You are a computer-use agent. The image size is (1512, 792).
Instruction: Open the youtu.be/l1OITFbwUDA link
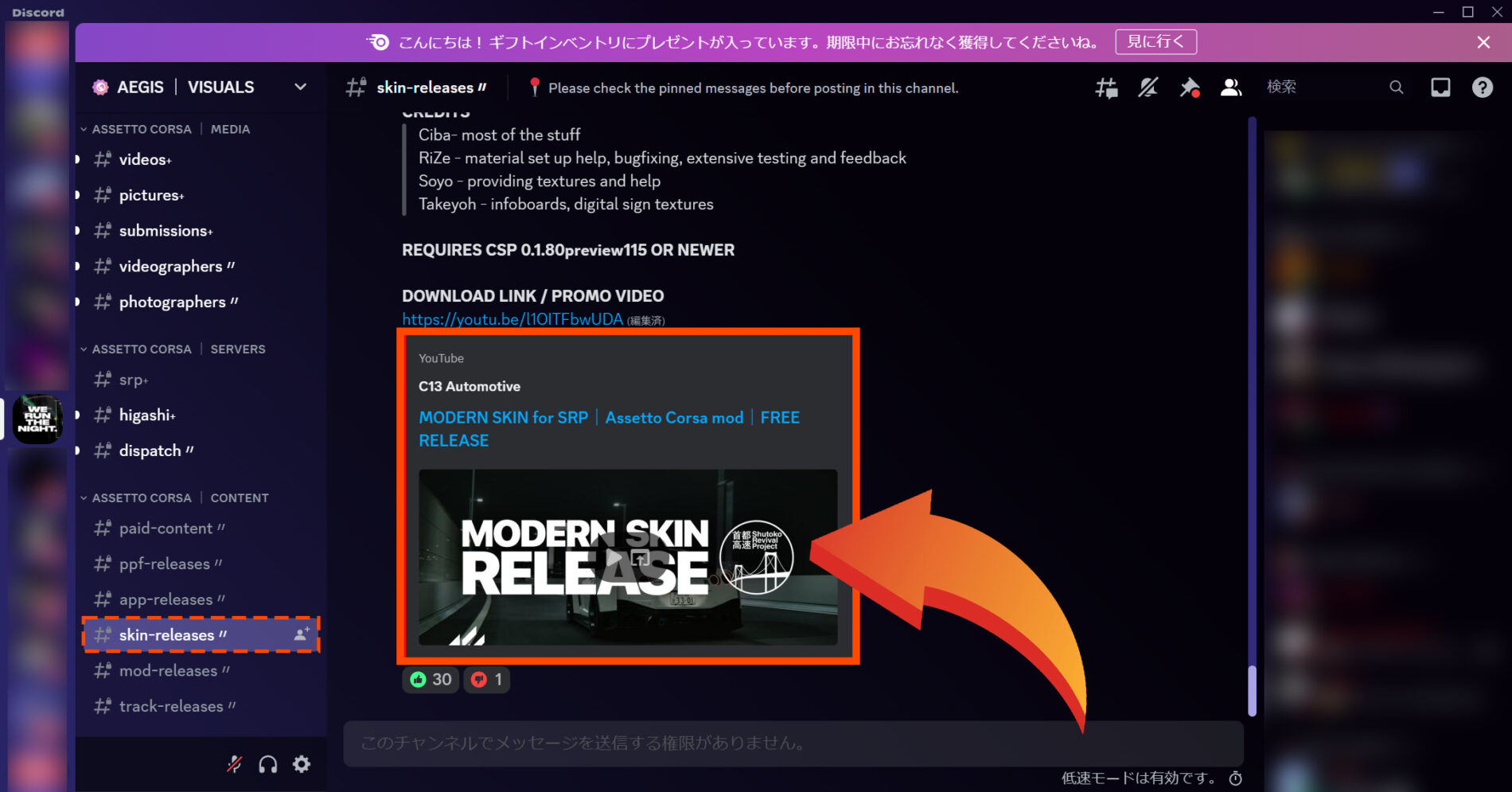pyautogui.click(x=512, y=319)
